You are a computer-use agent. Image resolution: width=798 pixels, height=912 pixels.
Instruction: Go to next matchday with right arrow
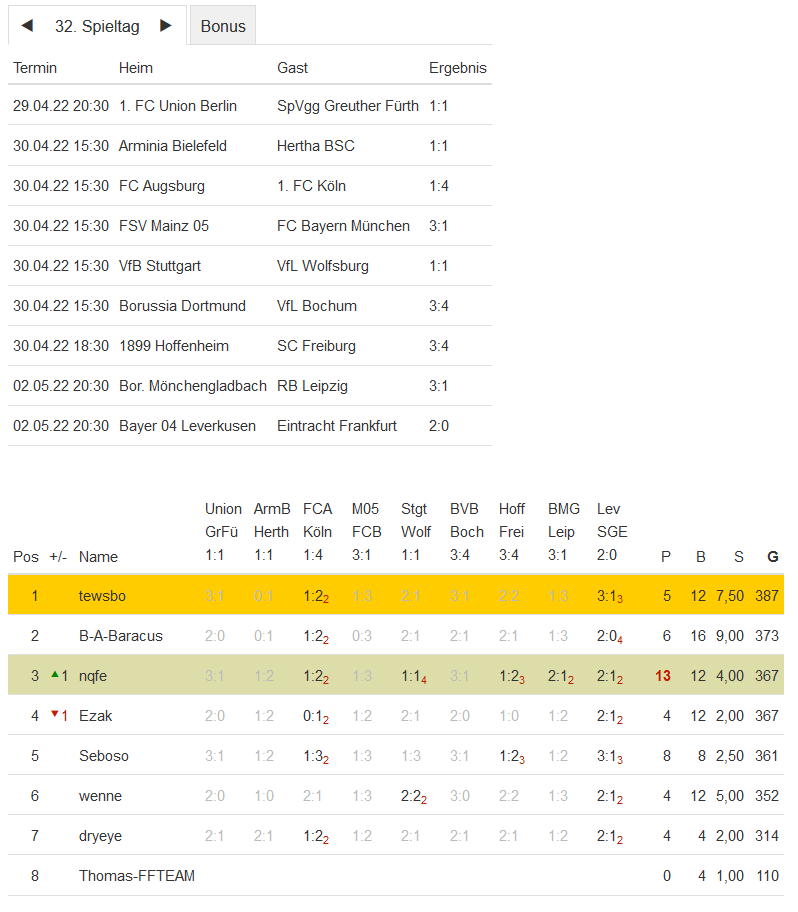[x=166, y=26]
